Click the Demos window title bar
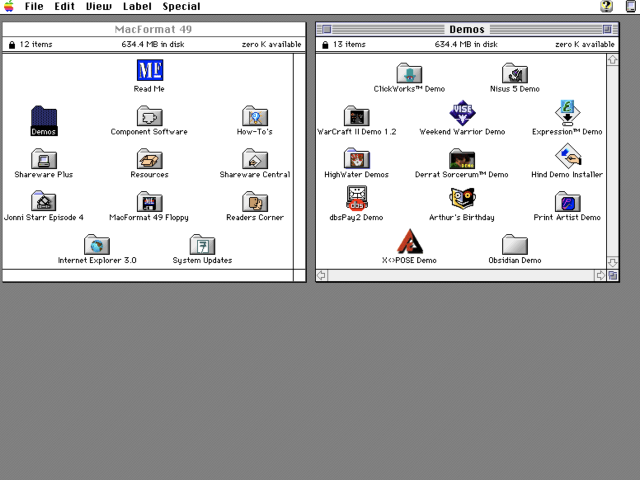 (x=467, y=29)
